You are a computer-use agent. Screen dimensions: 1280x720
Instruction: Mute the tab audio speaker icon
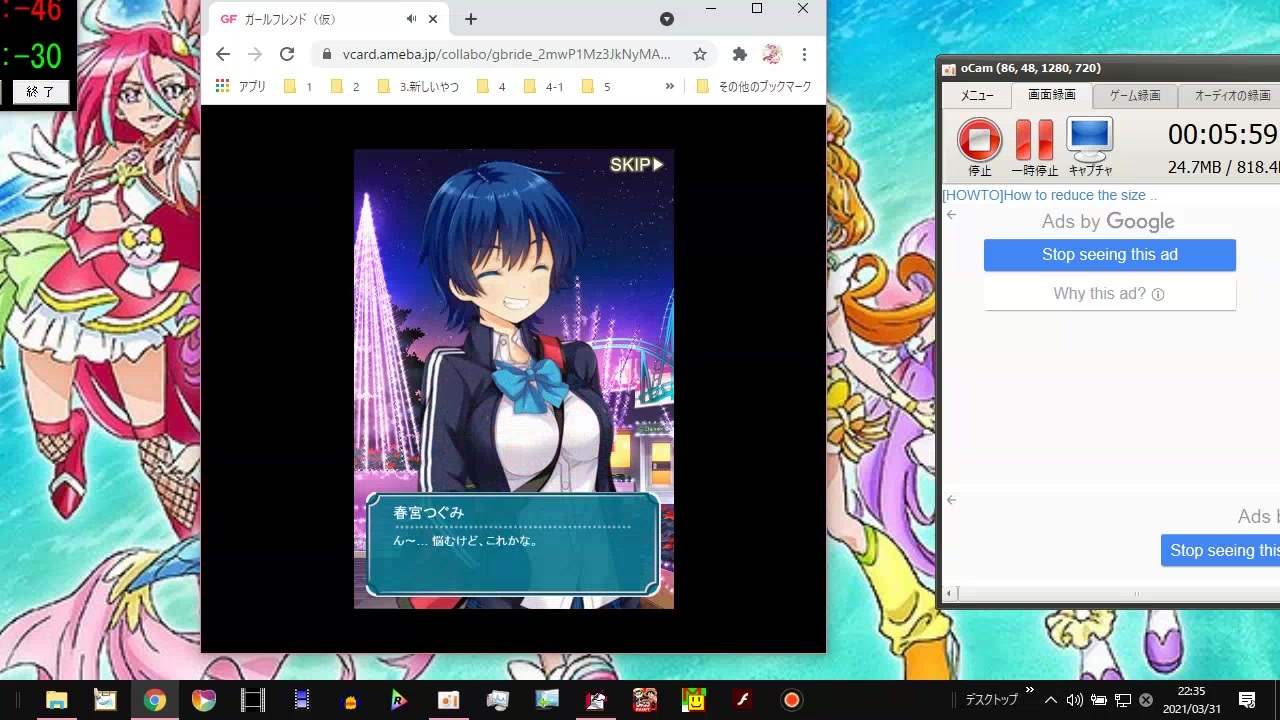tap(411, 19)
